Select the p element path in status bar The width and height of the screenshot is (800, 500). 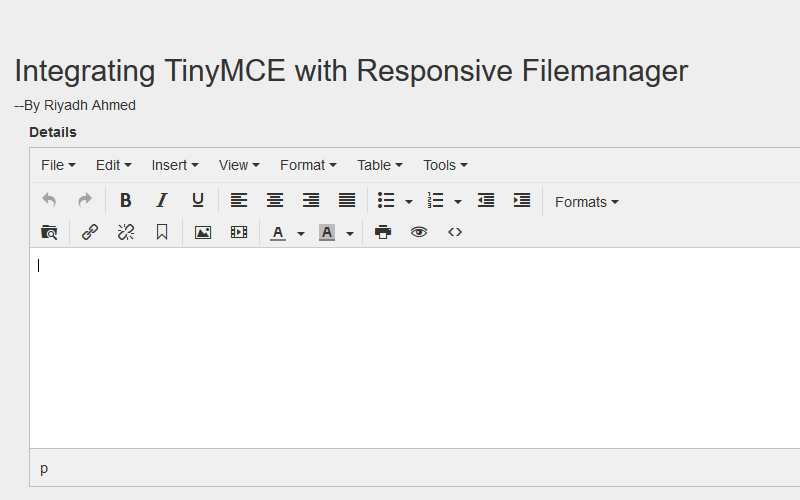tap(44, 468)
